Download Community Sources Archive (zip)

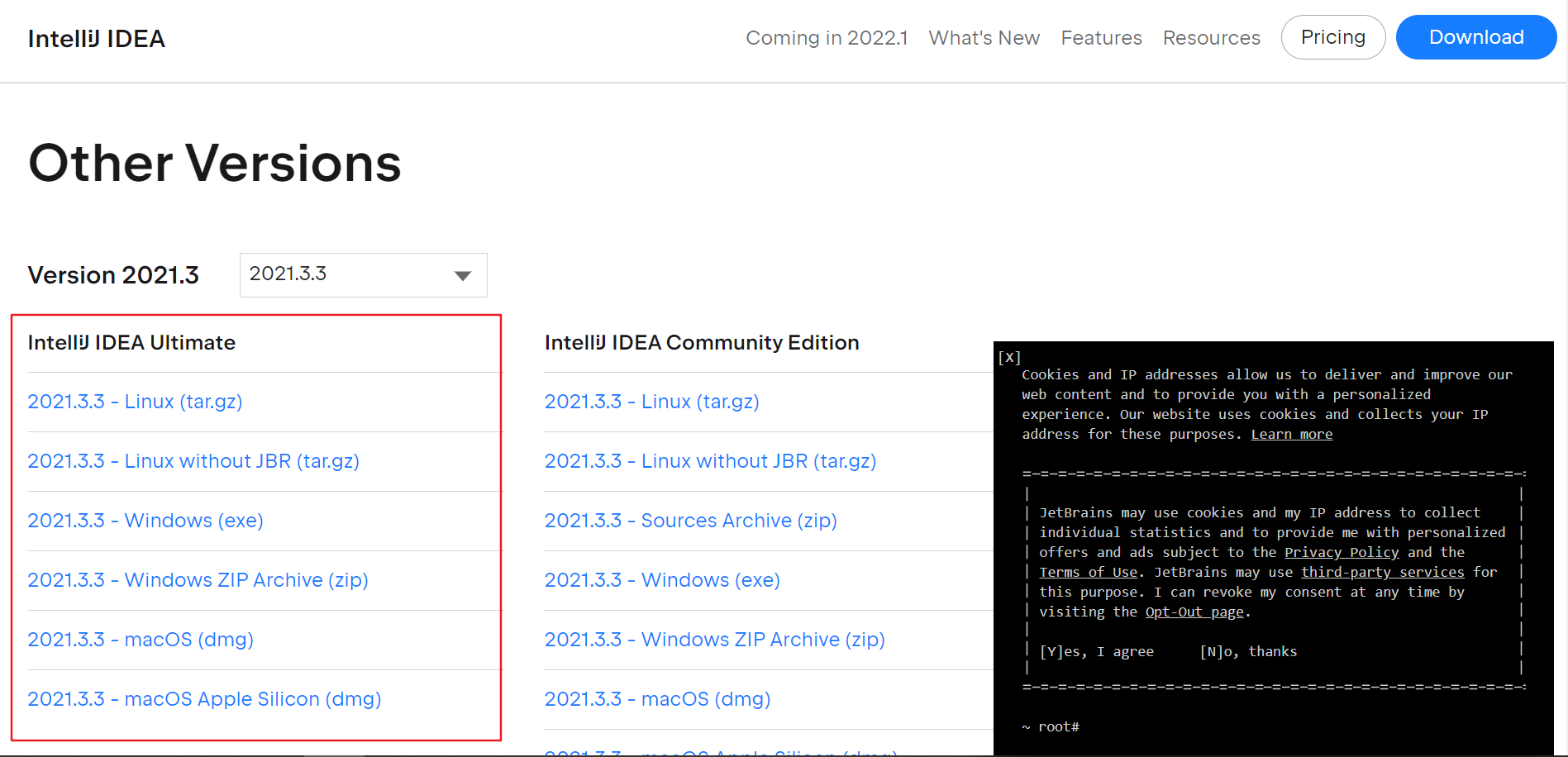[x=691, y=521]
